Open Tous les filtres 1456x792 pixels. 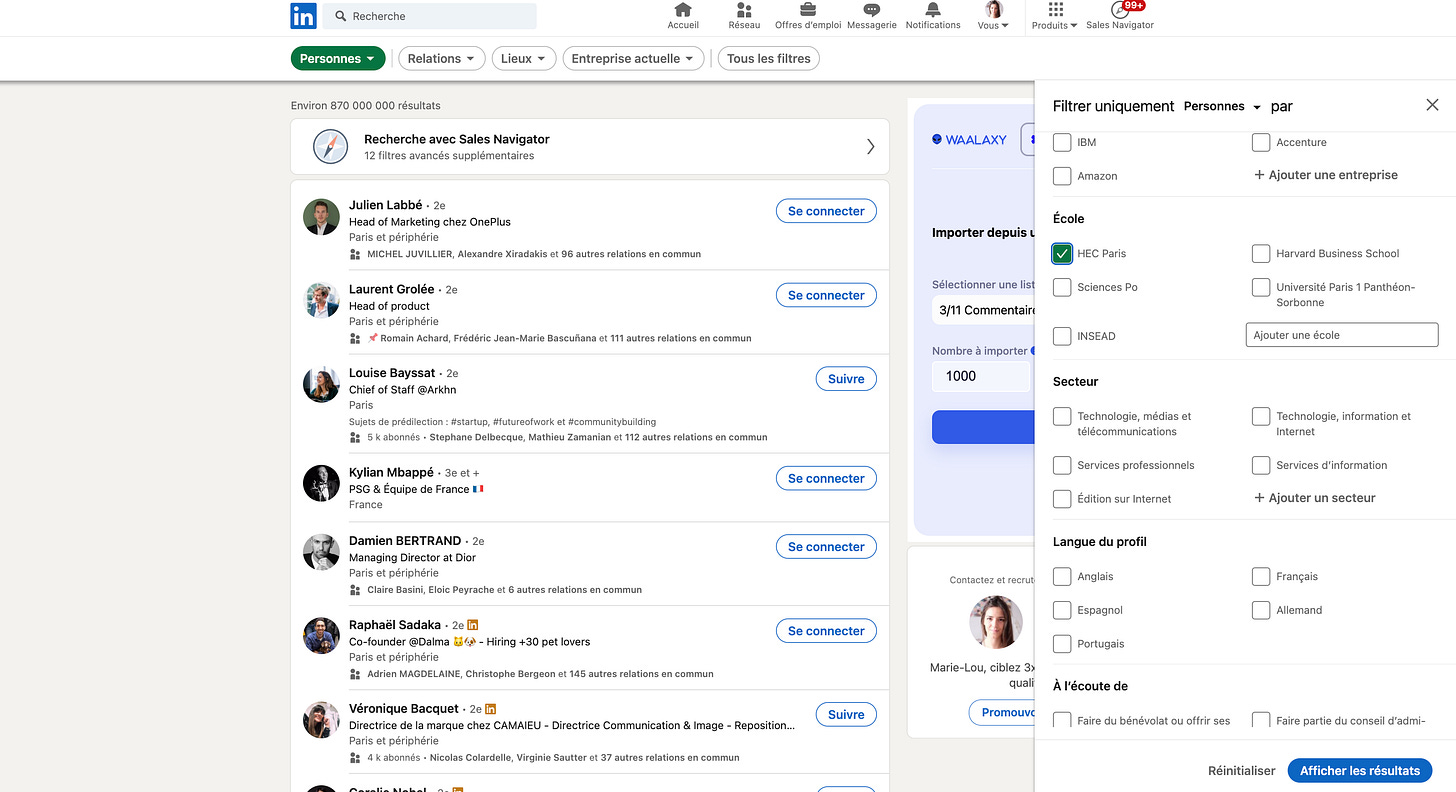coord(769,59)
